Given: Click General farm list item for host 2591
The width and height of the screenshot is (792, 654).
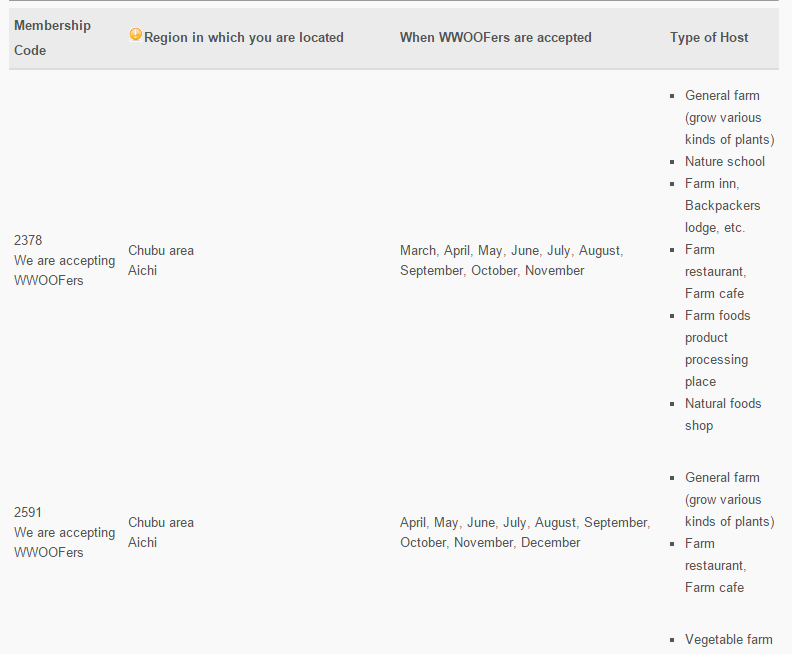Looking at the screenshot, I should [729, 499].
